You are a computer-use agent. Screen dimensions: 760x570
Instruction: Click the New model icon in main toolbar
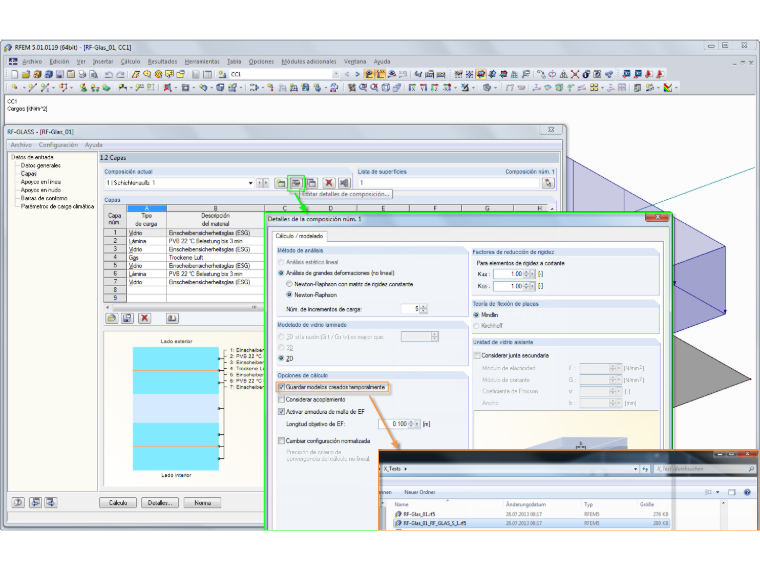(x=15, y=74)
